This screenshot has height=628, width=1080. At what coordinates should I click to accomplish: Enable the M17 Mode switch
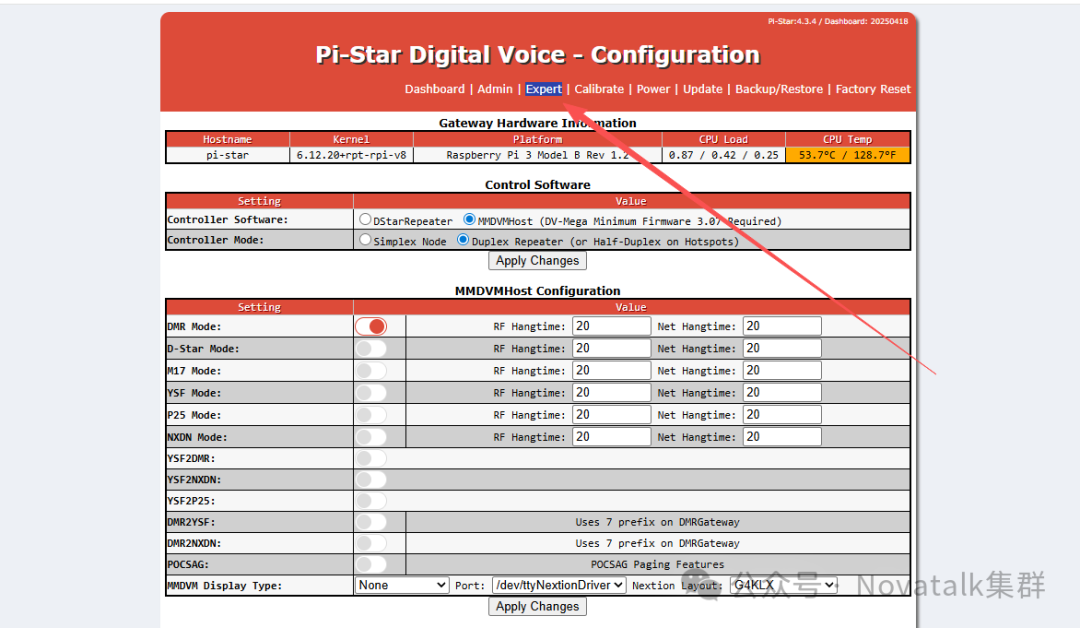point(371,370)
